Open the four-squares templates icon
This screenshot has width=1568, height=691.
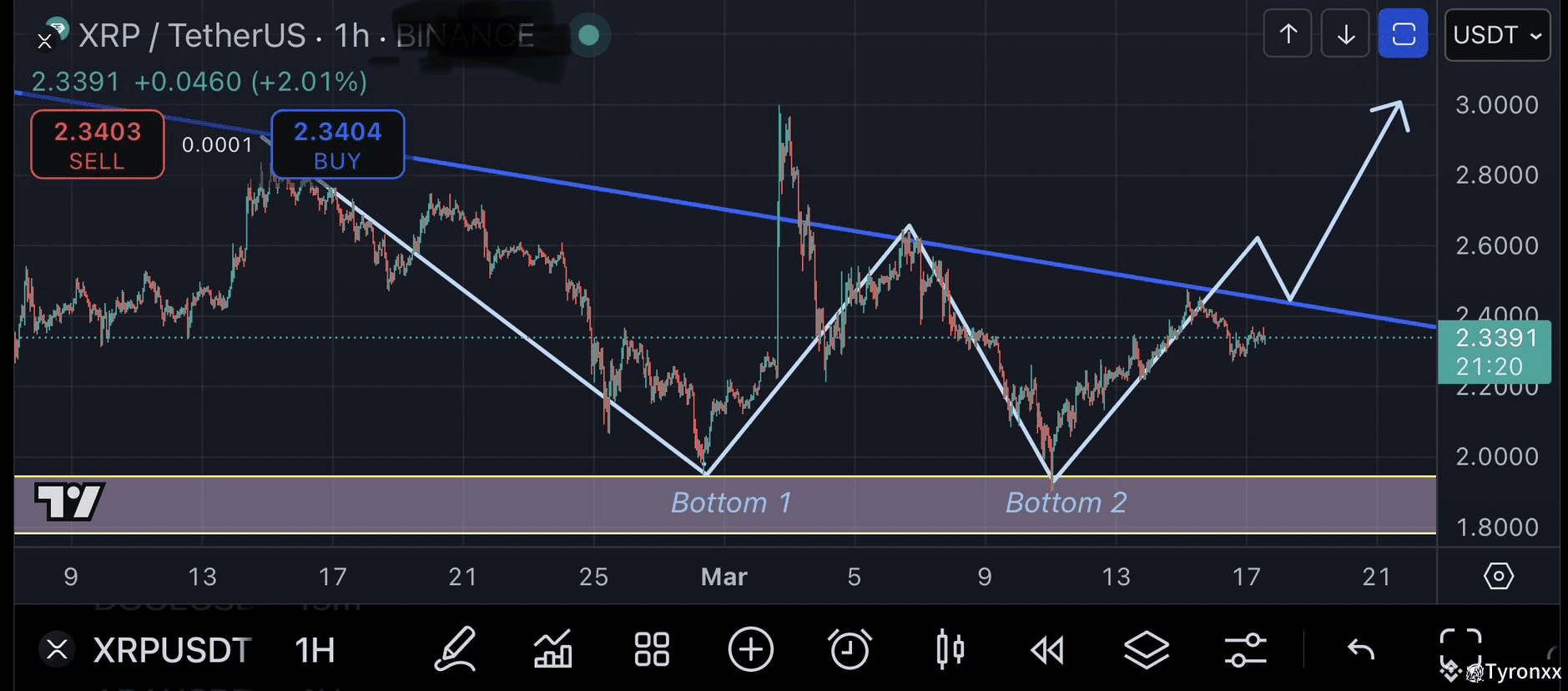pos(652,649)
